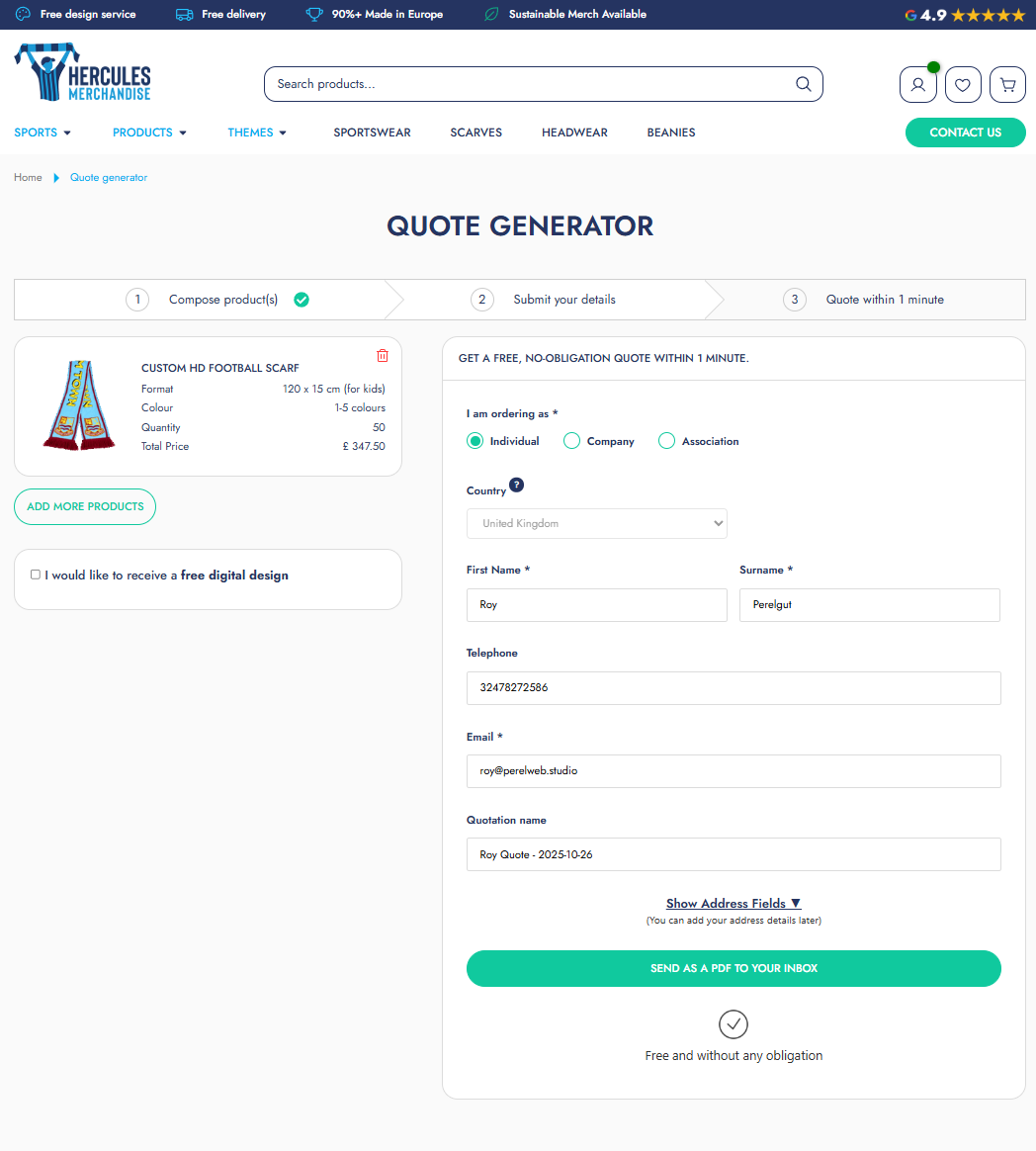The height and width of the screenshot is (1151, 1036).
Task: Open the user account icon
Action: [x=917, y=85]
